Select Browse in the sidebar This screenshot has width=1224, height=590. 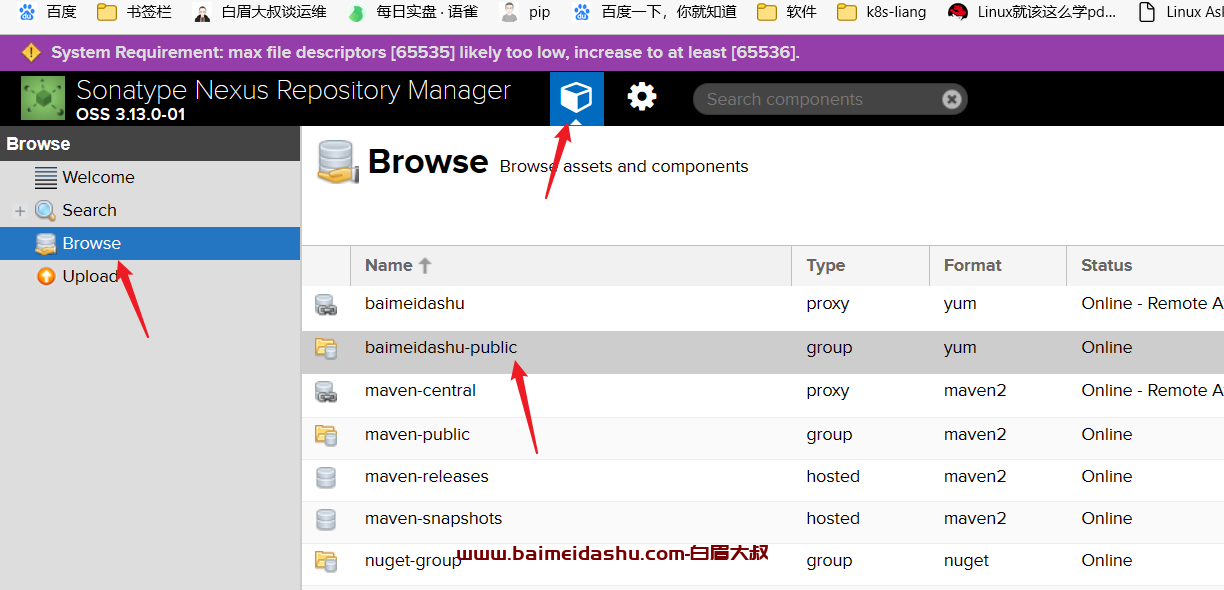coord(150,243)
